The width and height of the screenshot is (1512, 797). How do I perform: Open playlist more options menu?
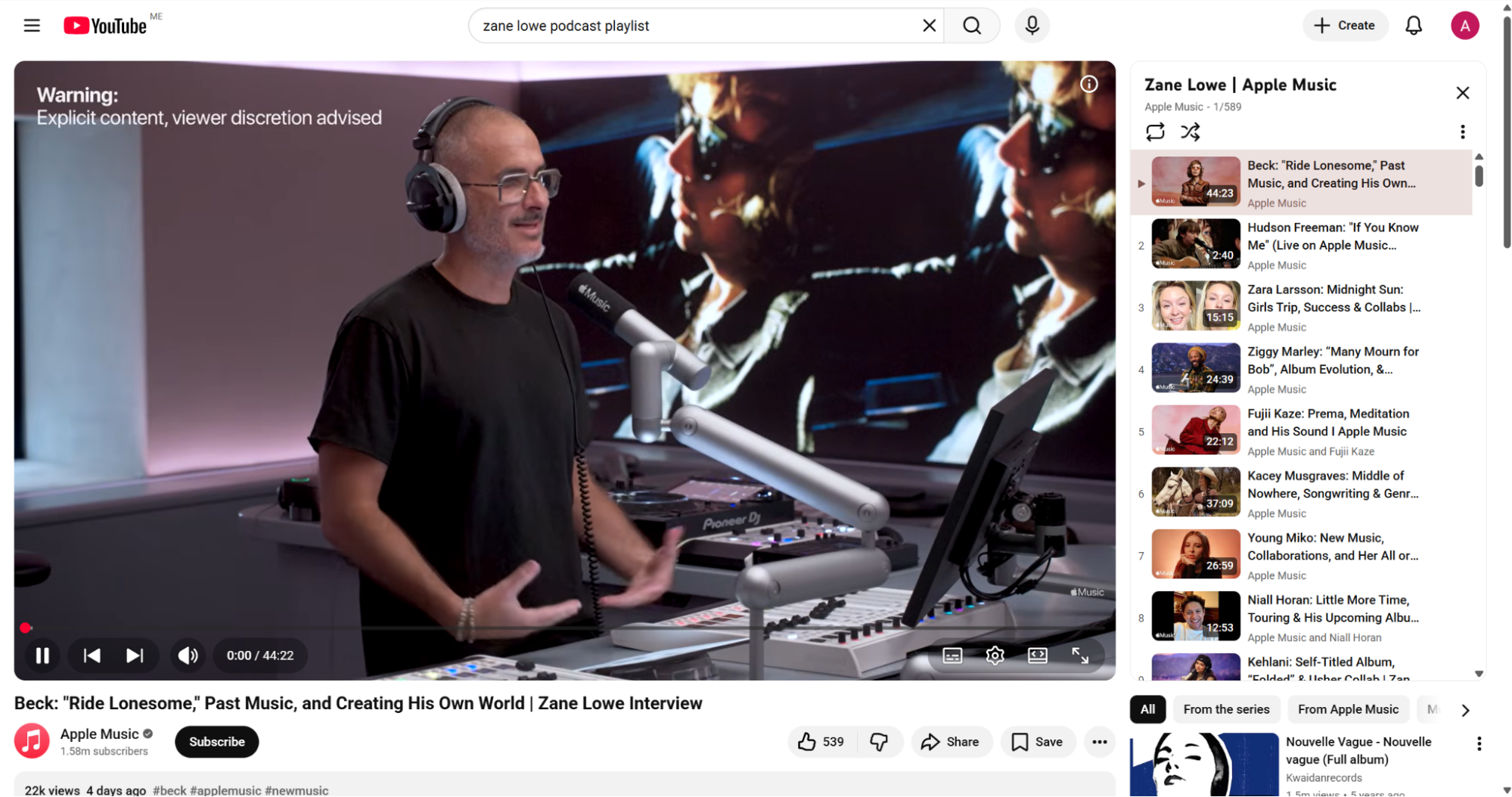point(1462,132)
